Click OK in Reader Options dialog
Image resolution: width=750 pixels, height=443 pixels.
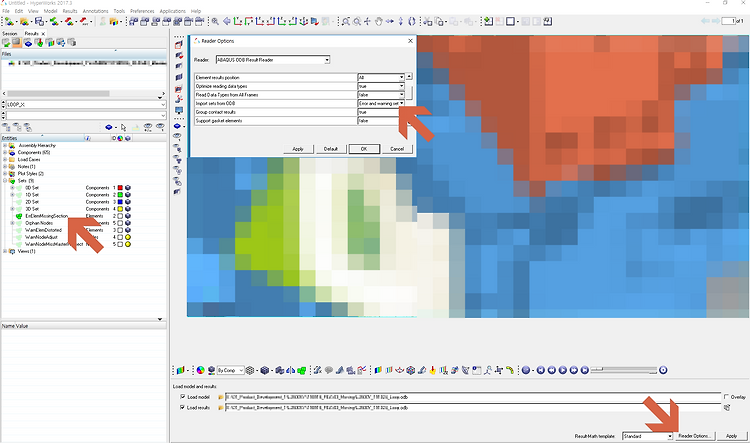click(364, 149)
